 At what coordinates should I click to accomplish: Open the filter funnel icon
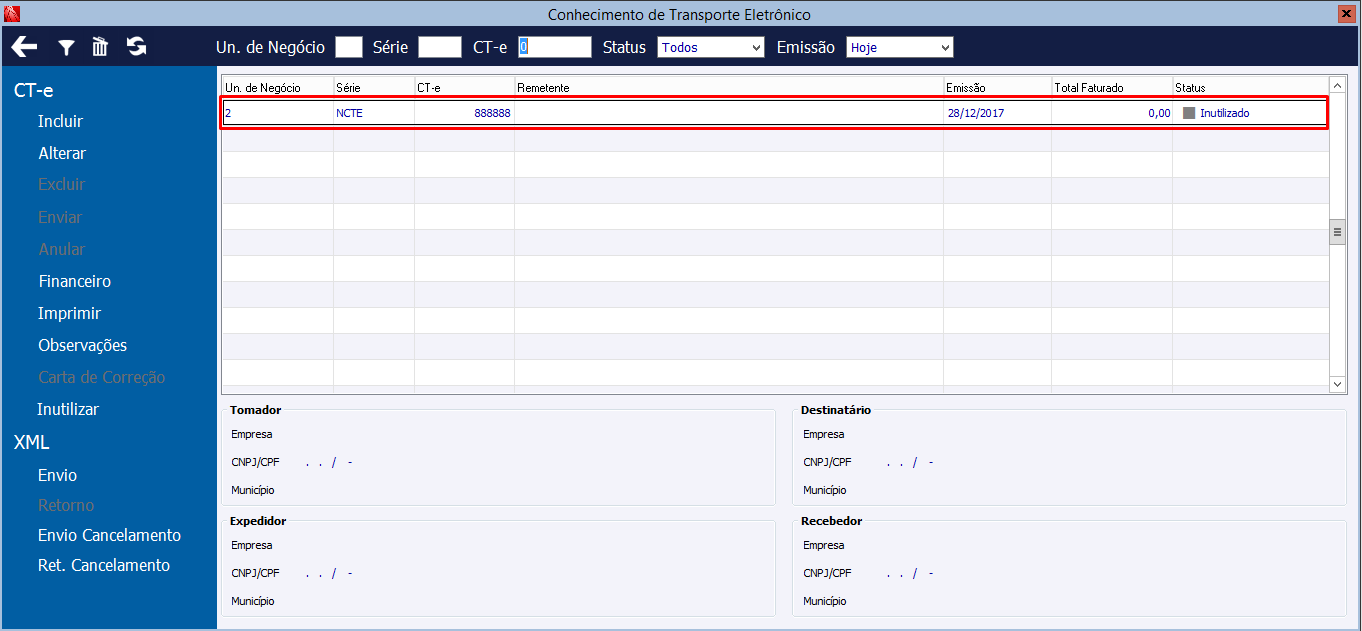coord(66,47)
